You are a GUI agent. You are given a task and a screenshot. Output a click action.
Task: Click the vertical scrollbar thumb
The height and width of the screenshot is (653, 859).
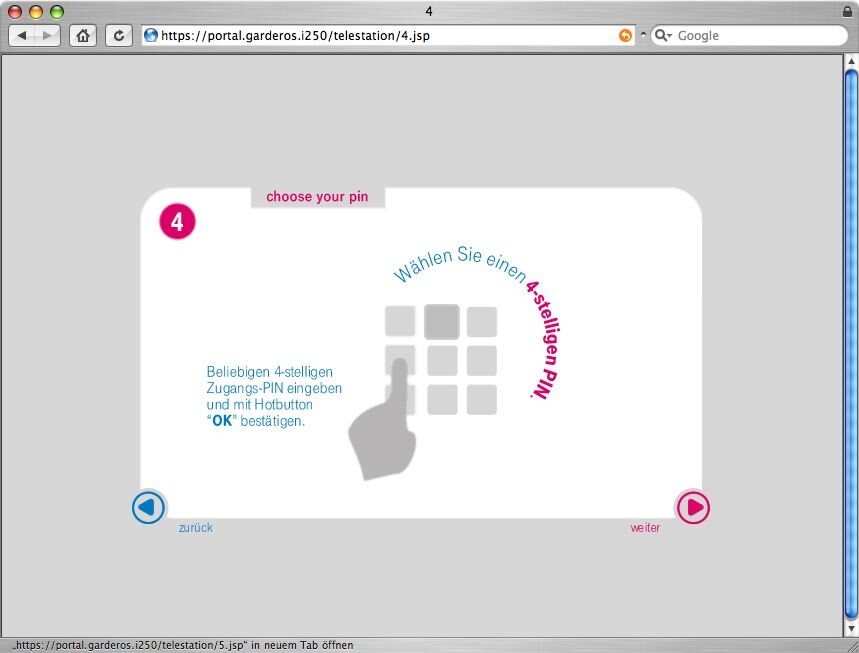851,342
